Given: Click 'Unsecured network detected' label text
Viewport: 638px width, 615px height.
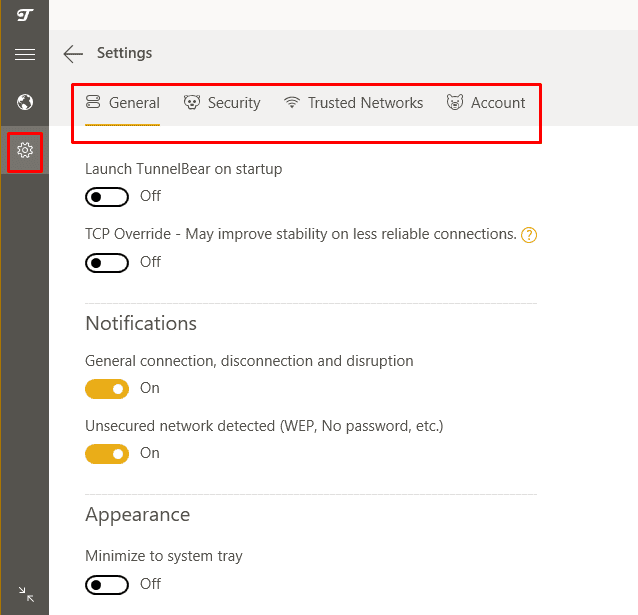Looking at the screenshot, I should coord(264,426).
